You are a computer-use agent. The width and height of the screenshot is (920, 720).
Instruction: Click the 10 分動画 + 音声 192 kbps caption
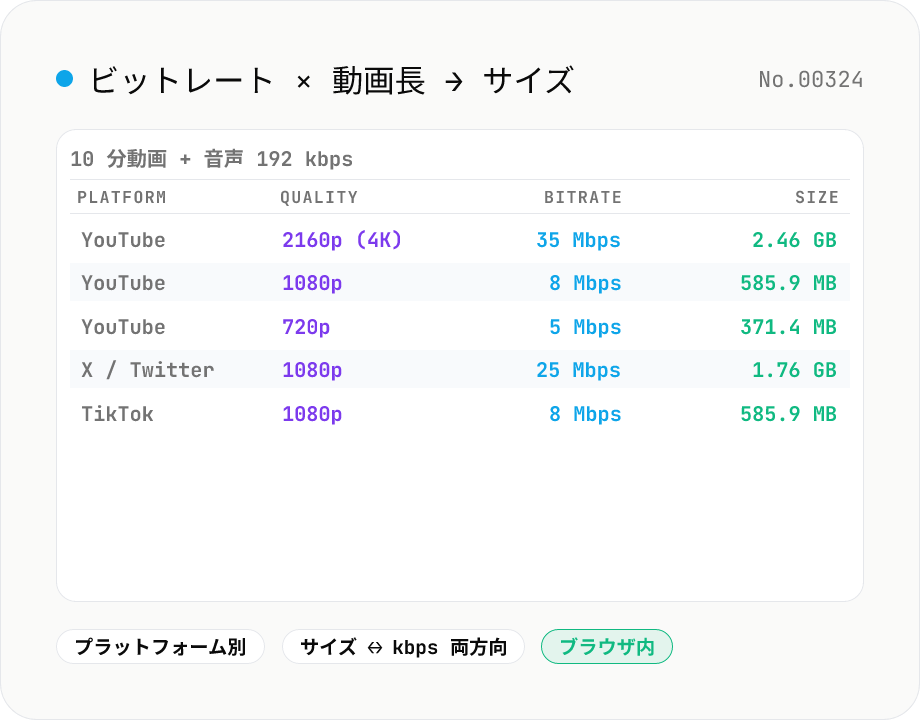pos(212,159)
